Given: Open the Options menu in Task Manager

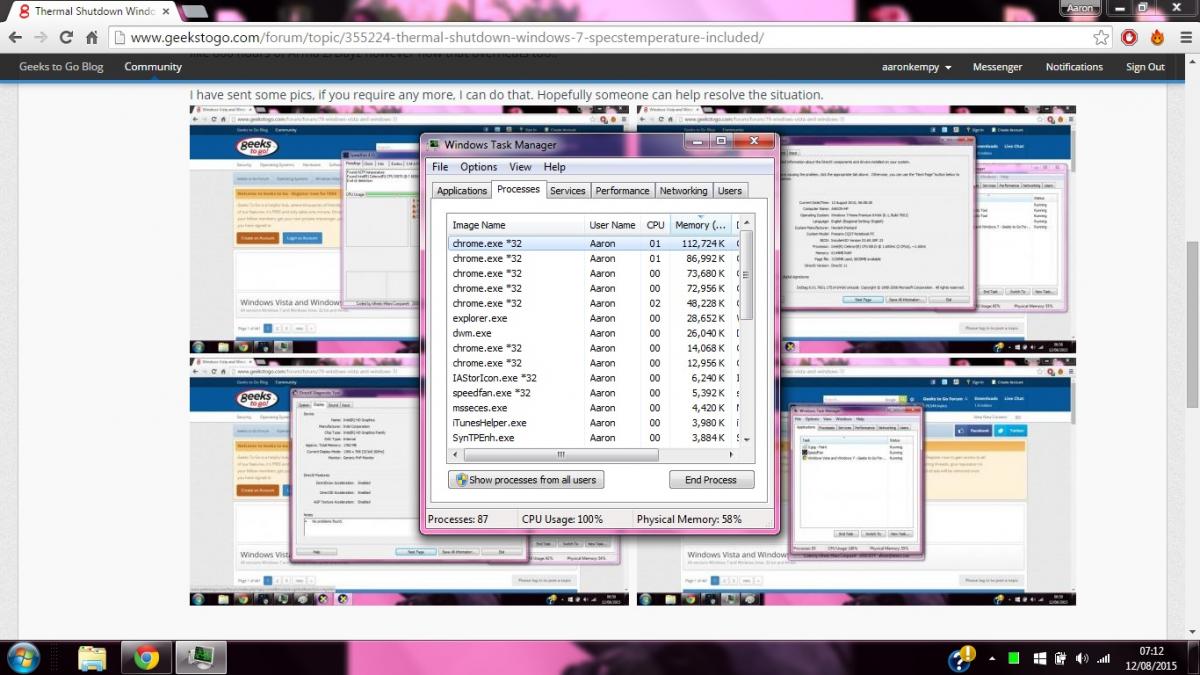Looking at the screenshot, I should pos(479,167).
